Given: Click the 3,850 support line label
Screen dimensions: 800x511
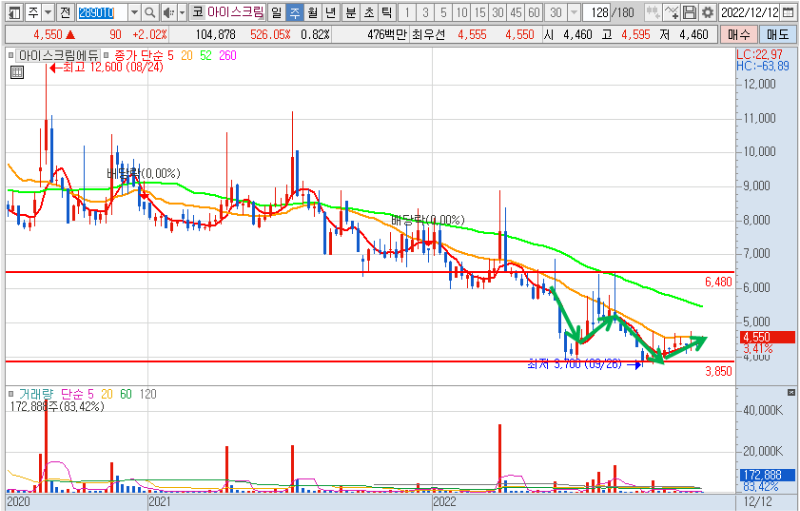Looking at the screenshot, I should [x=718, y=371].
